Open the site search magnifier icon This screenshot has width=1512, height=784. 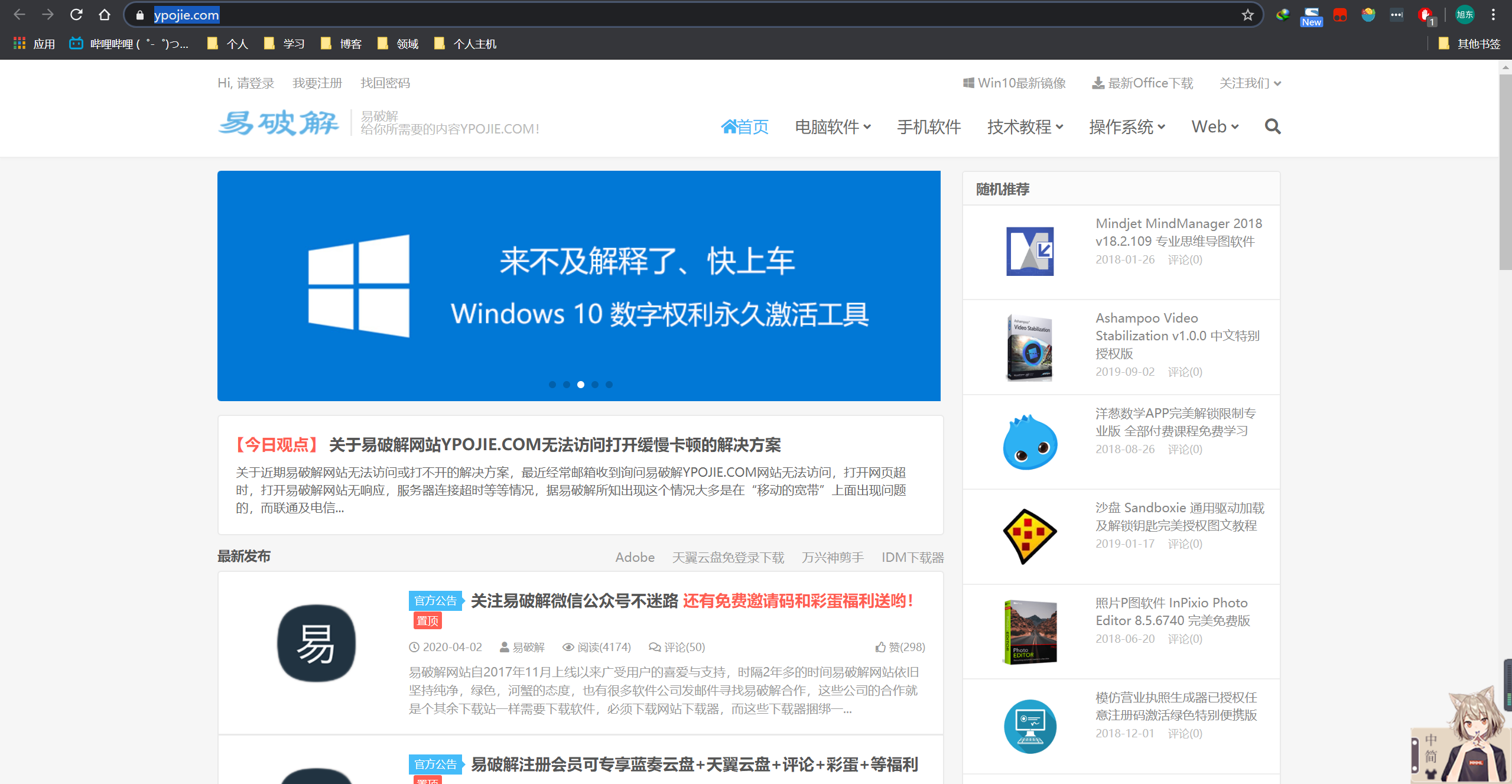[1273, 126]
